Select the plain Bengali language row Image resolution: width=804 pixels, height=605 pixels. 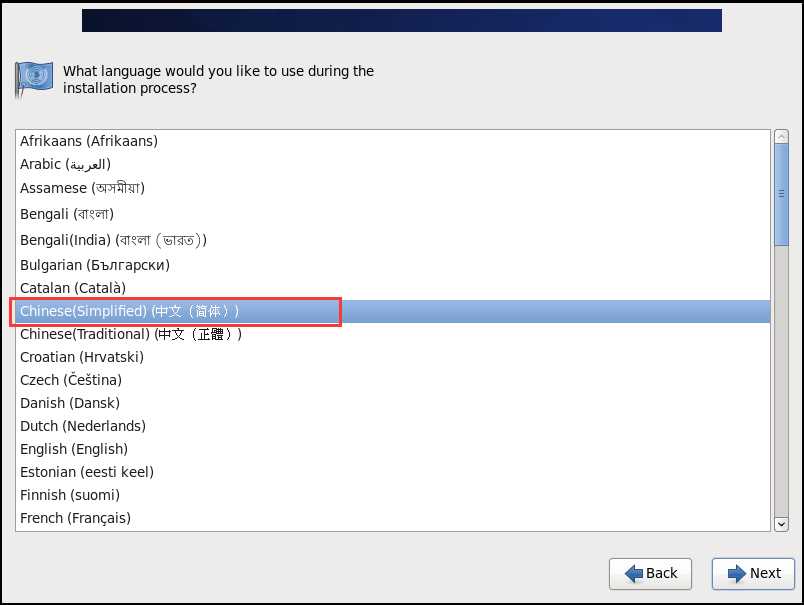pyautogui.click(x=393, y=214)
